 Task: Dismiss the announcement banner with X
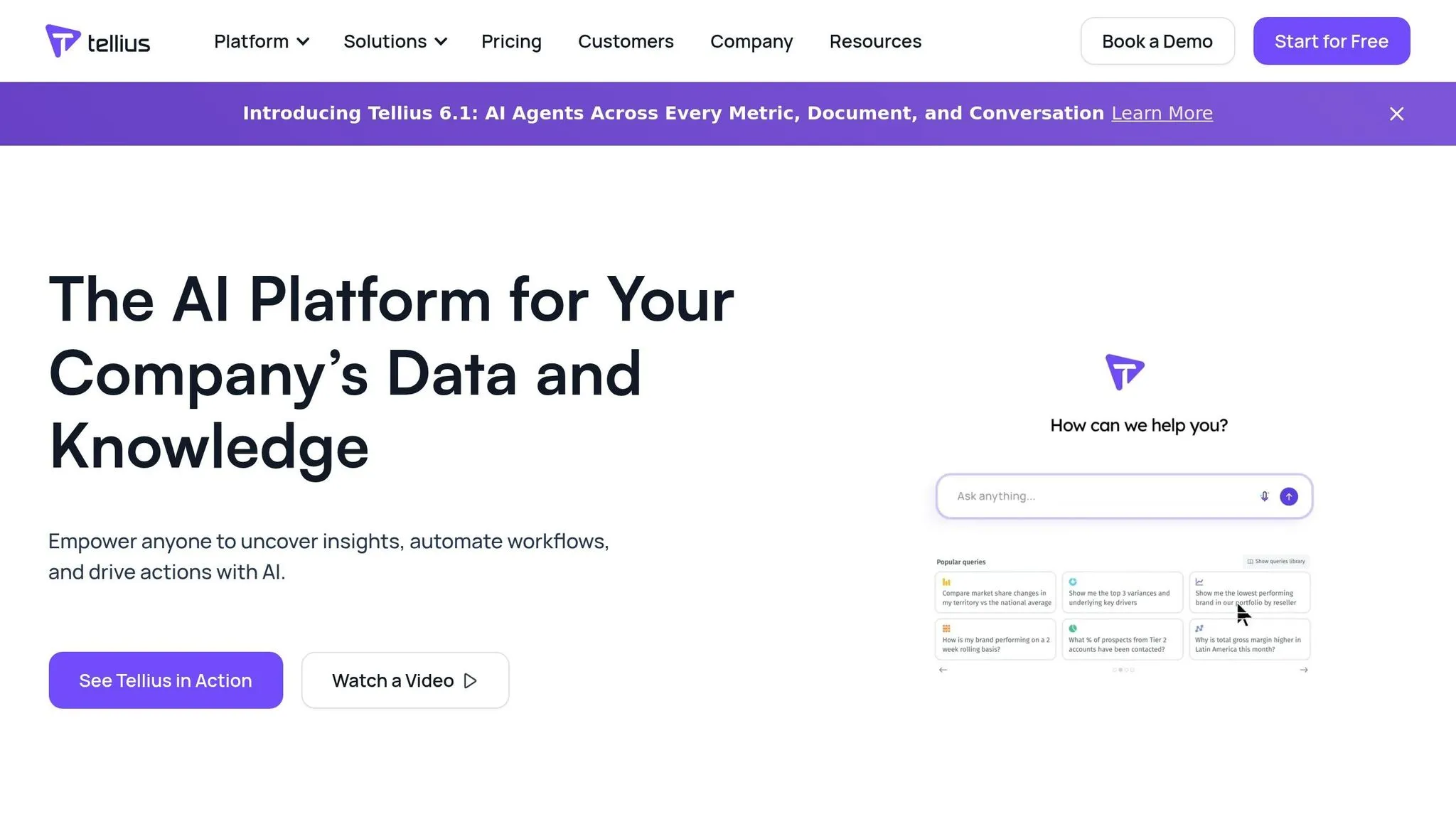click(1396, 114)
